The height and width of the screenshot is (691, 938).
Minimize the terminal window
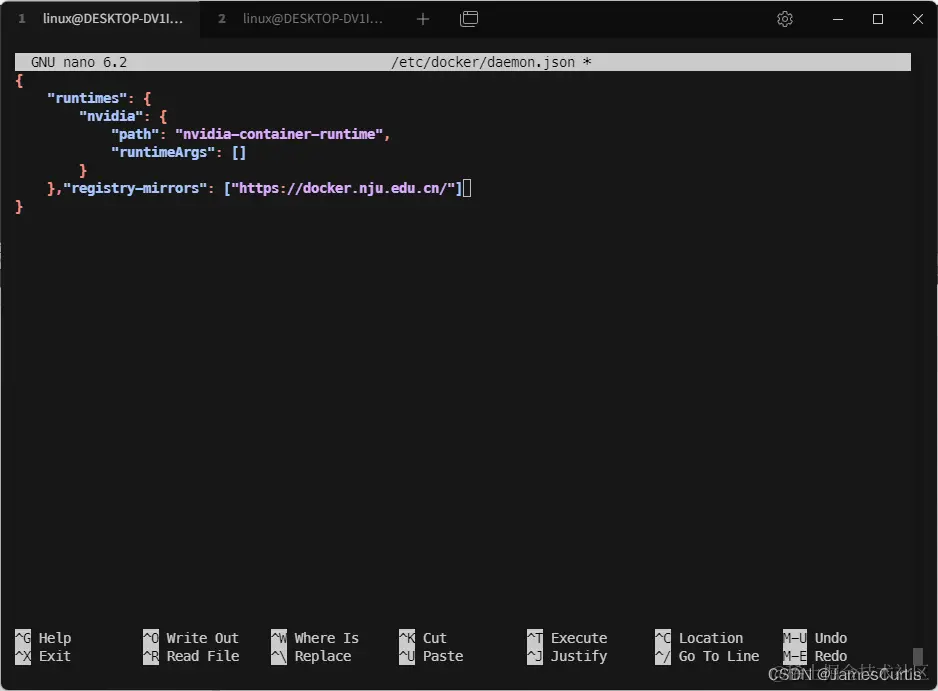tap(838, 19)
